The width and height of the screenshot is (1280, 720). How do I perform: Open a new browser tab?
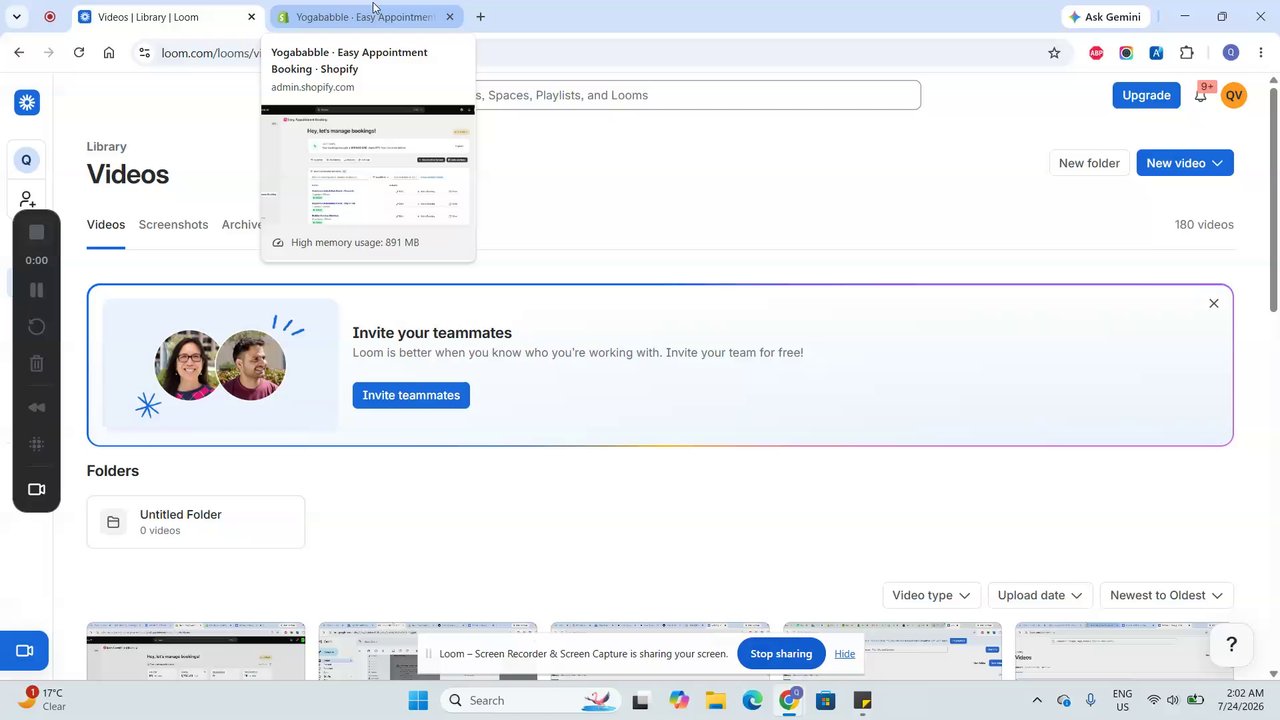481,17
